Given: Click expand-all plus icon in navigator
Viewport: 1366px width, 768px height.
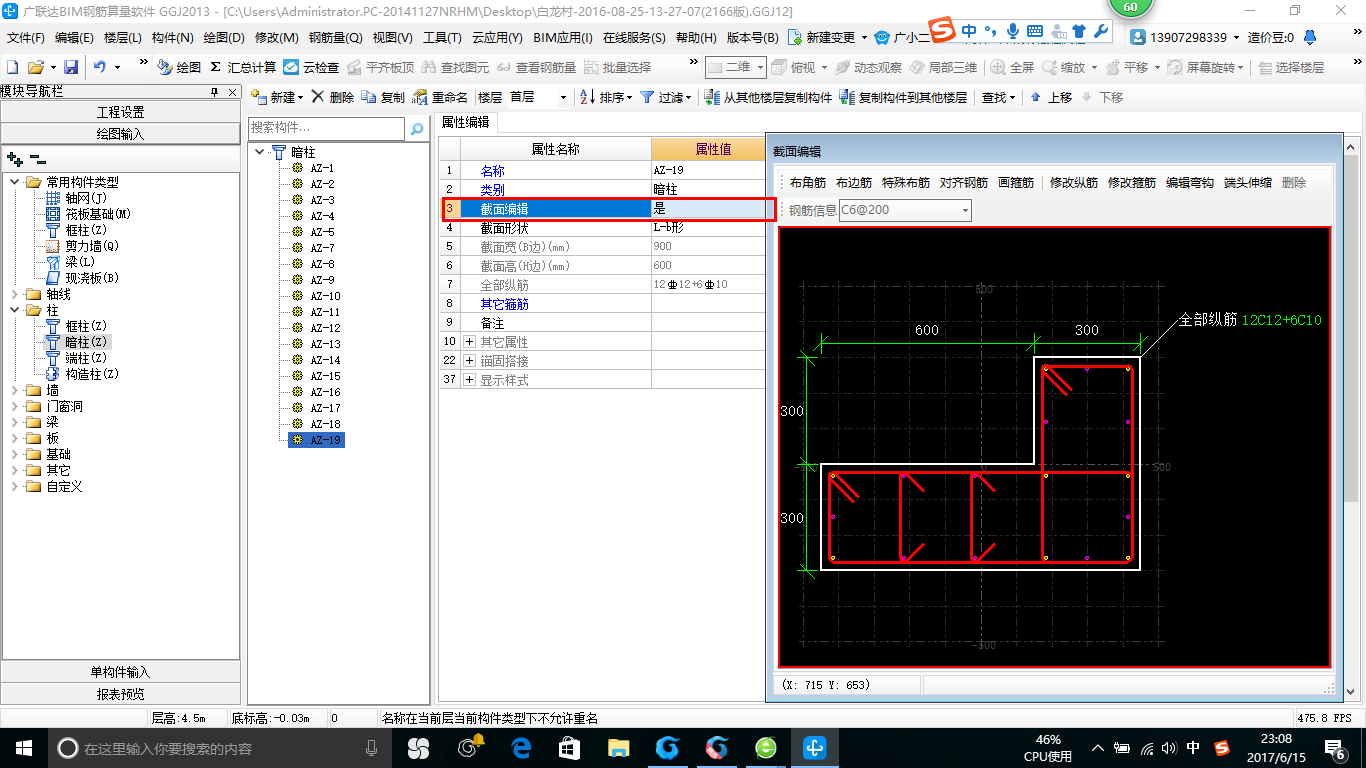Looking at the screenshot, I should coord(14,158).
